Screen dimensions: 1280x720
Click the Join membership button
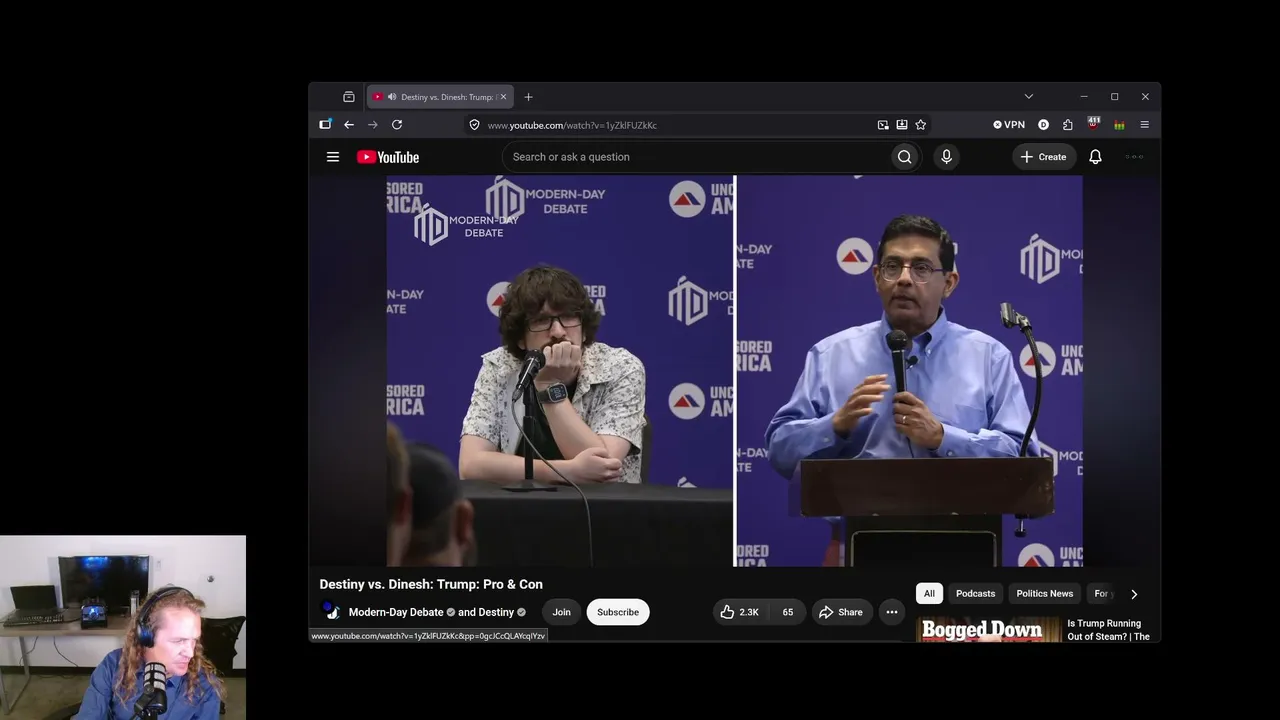561,612
